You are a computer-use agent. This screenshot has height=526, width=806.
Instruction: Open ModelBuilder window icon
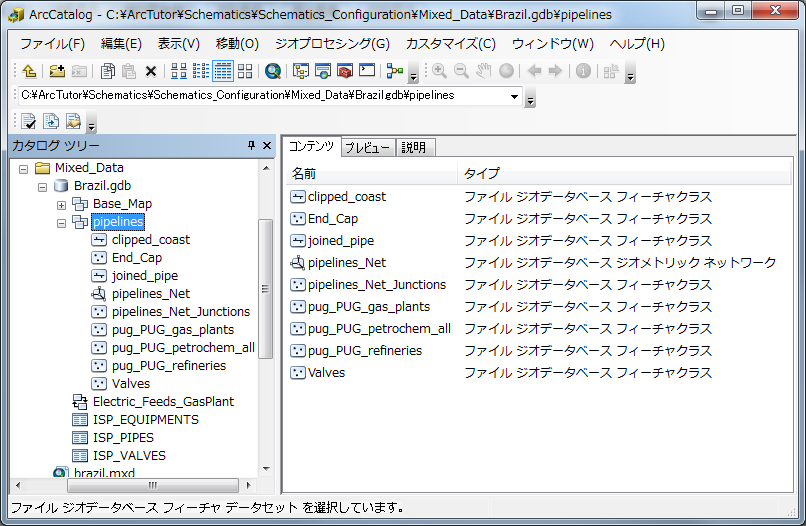[x=395, y=71]
